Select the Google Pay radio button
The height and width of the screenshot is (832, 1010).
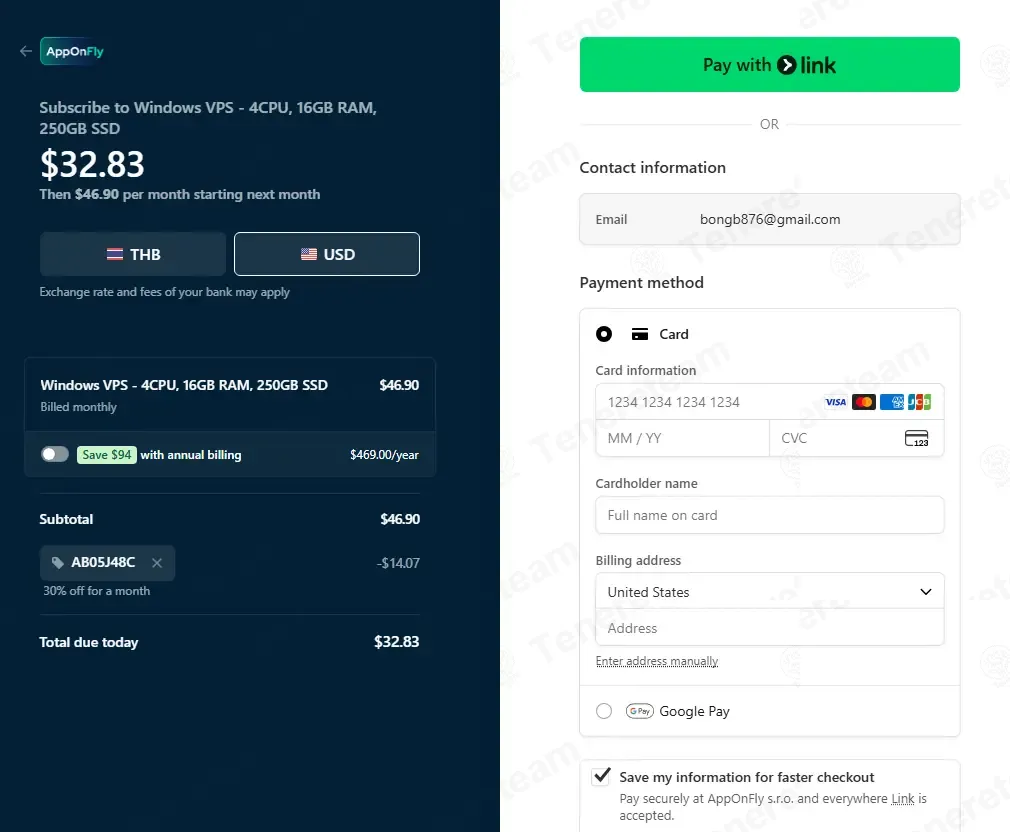[604, 711]
